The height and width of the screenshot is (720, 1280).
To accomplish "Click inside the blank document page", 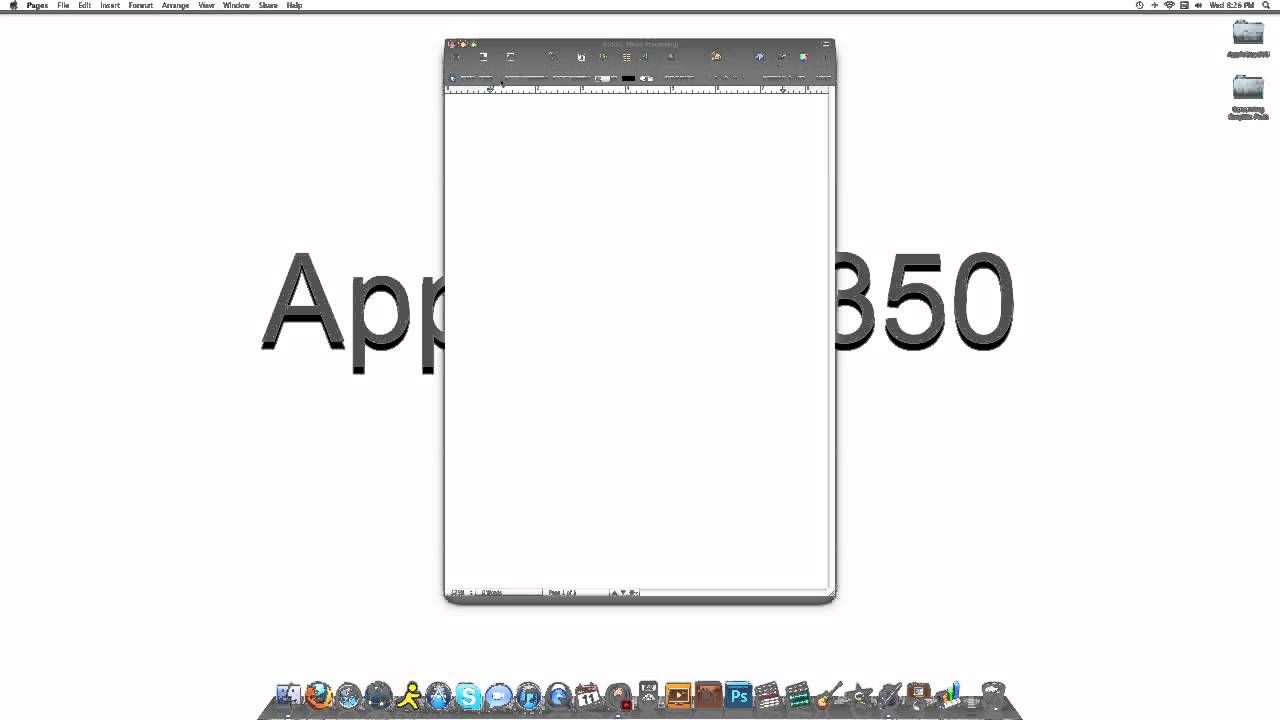I will click(637, 340).
